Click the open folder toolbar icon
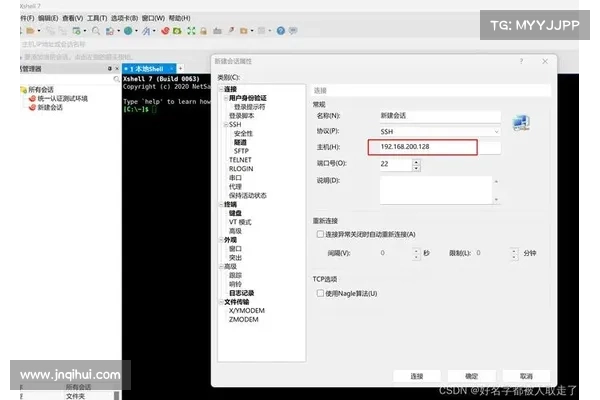Screen dimensions: 600x400 pos(30,31)
